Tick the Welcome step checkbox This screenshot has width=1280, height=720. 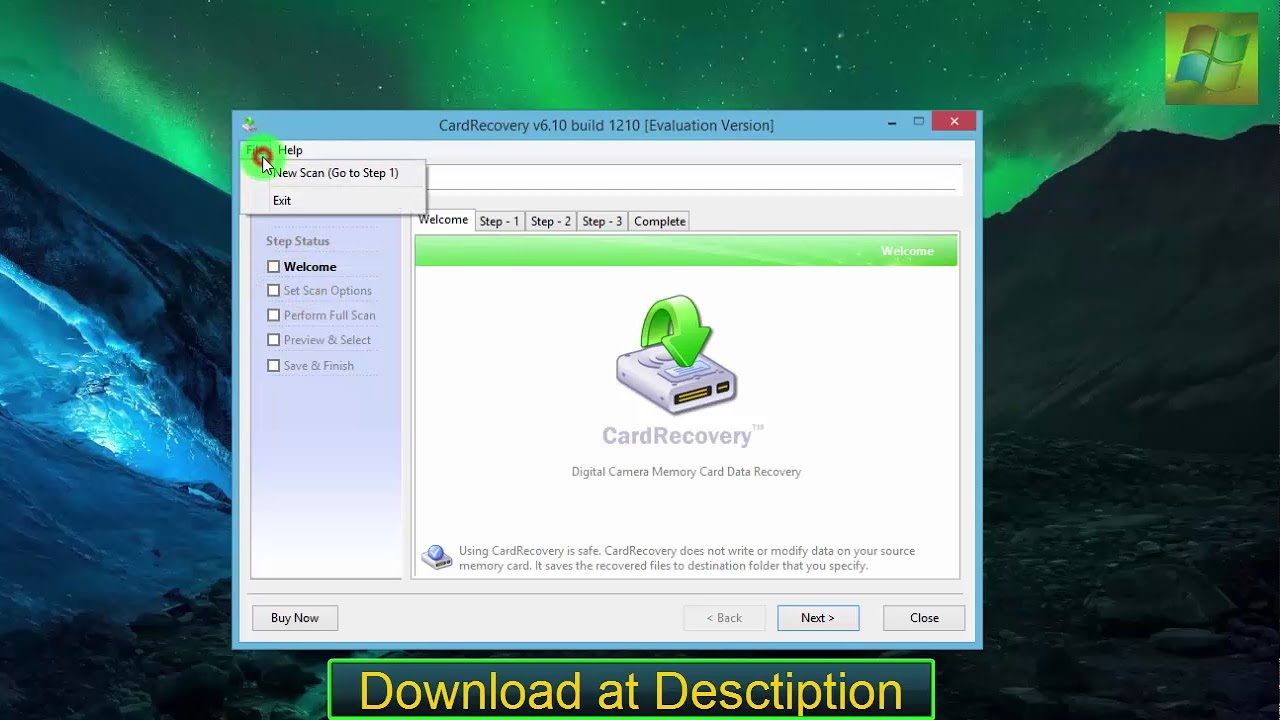point(273,267)
